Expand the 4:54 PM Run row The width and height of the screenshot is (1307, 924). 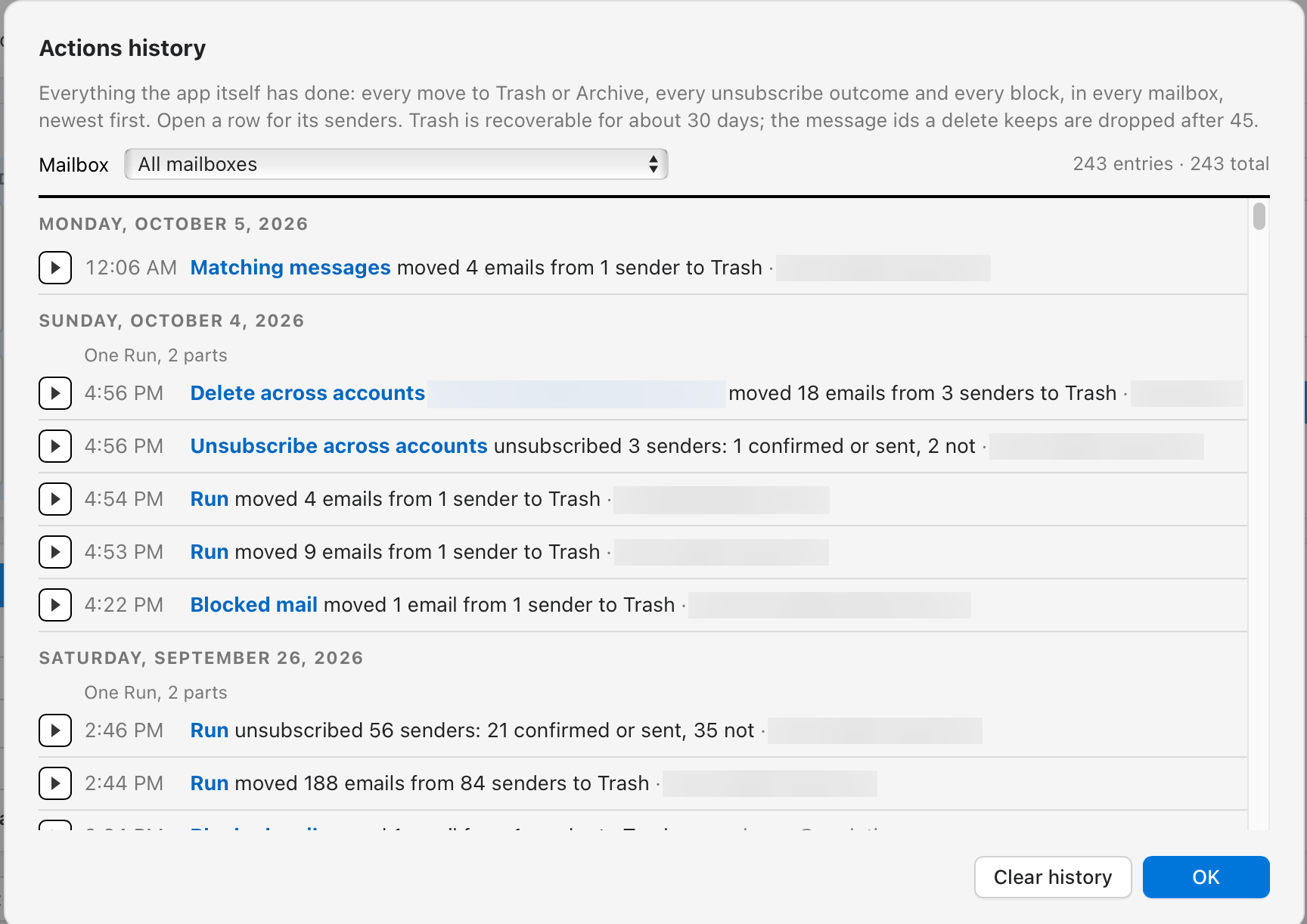[x=55, y=499]
